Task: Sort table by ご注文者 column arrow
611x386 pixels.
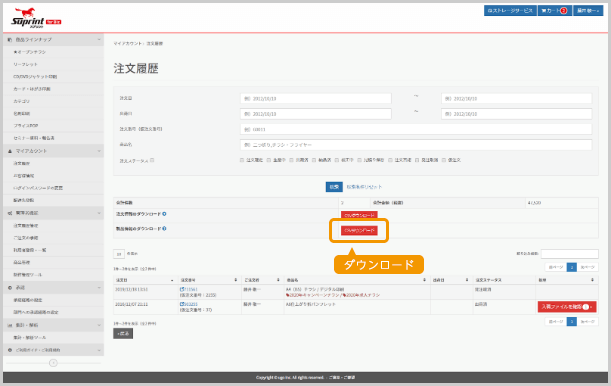Action: [278, 280]
